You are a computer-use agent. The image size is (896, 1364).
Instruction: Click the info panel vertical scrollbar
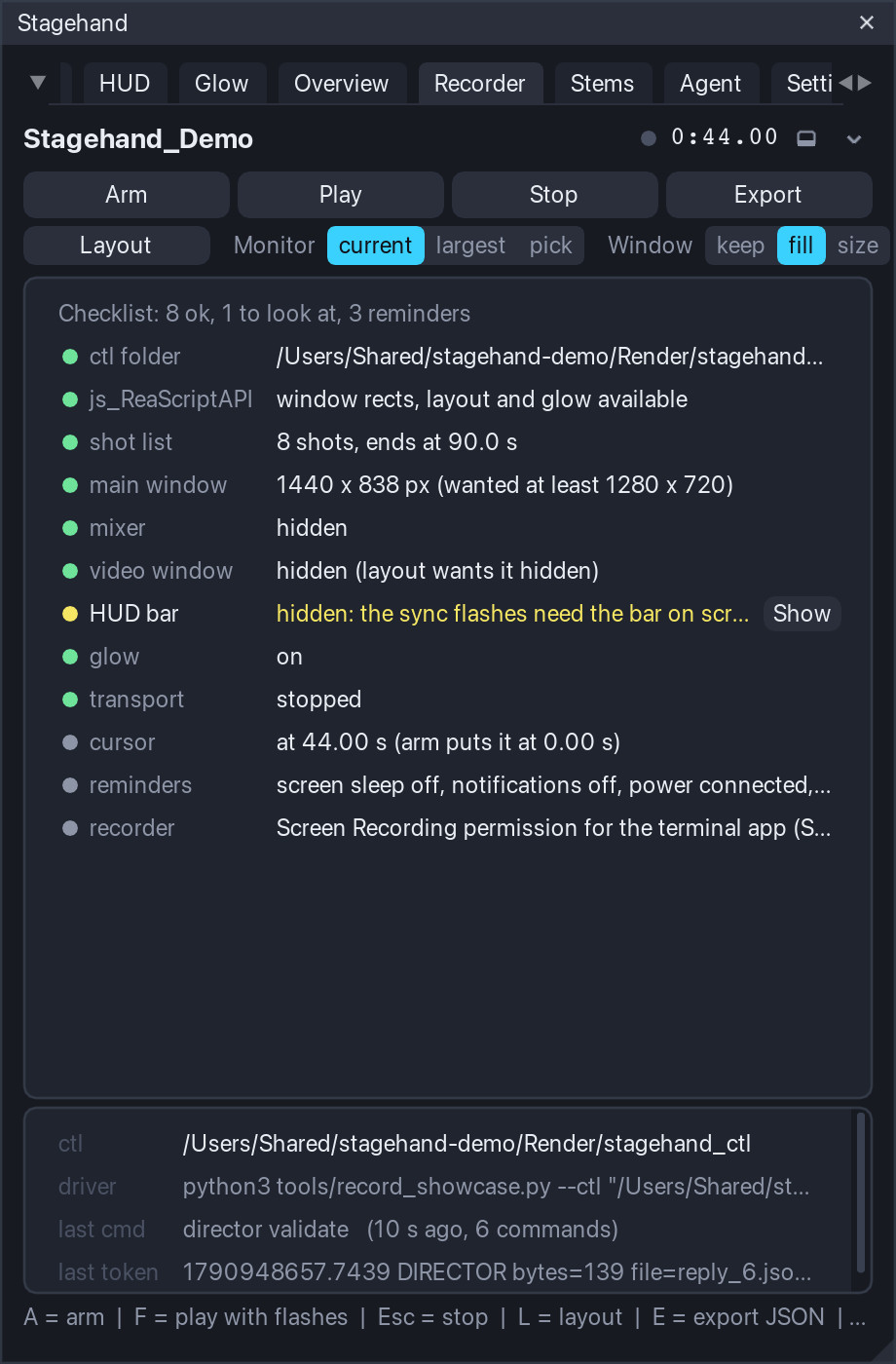[860, 1193]
